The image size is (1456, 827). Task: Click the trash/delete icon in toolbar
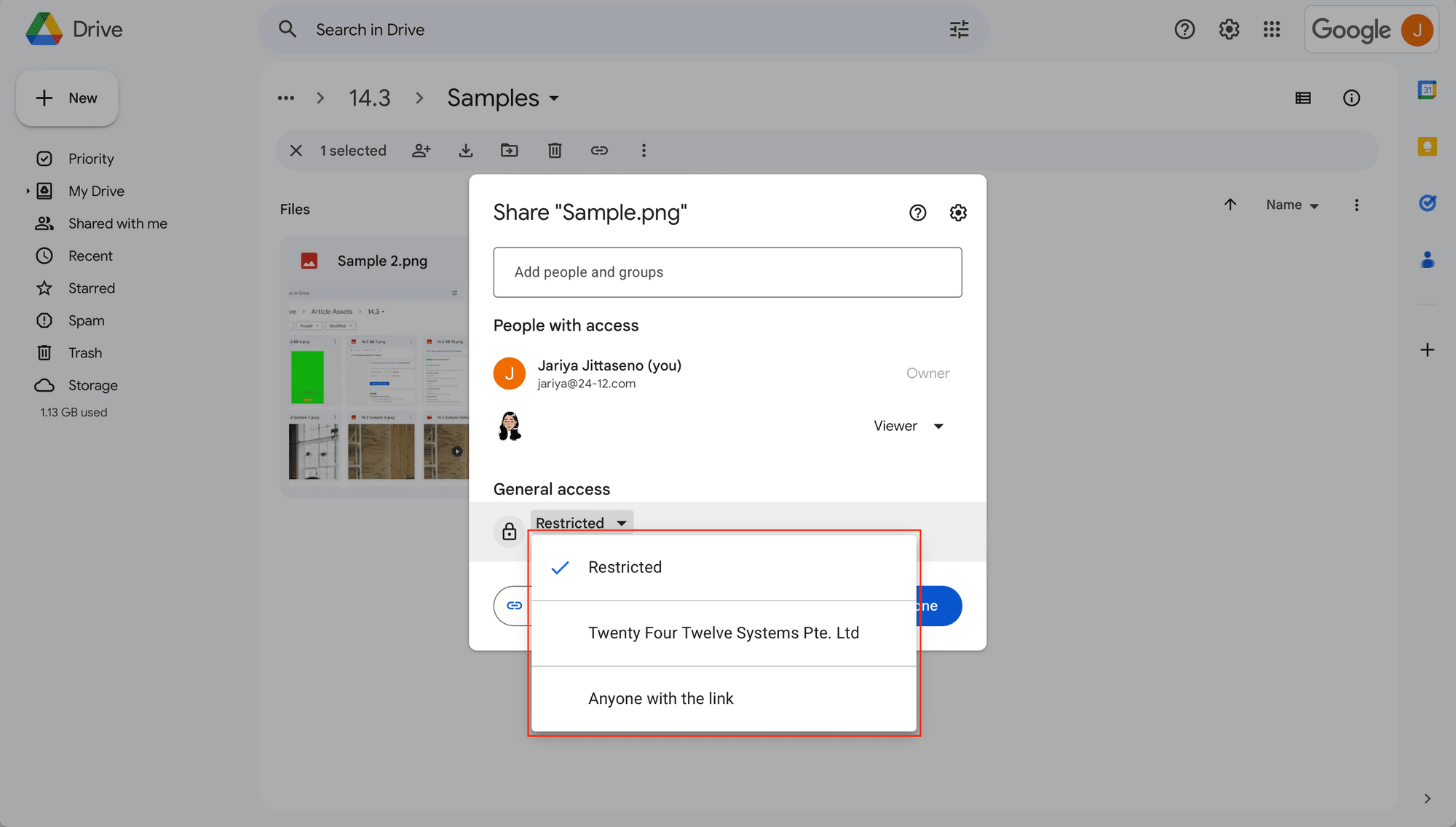pos(554,151)
